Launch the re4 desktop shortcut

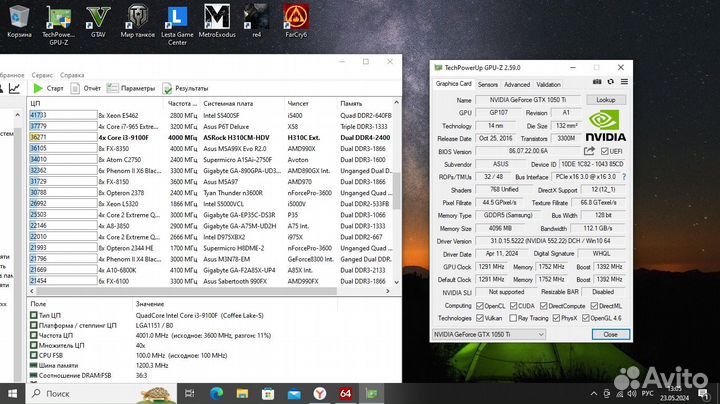[x=256, y=20]
